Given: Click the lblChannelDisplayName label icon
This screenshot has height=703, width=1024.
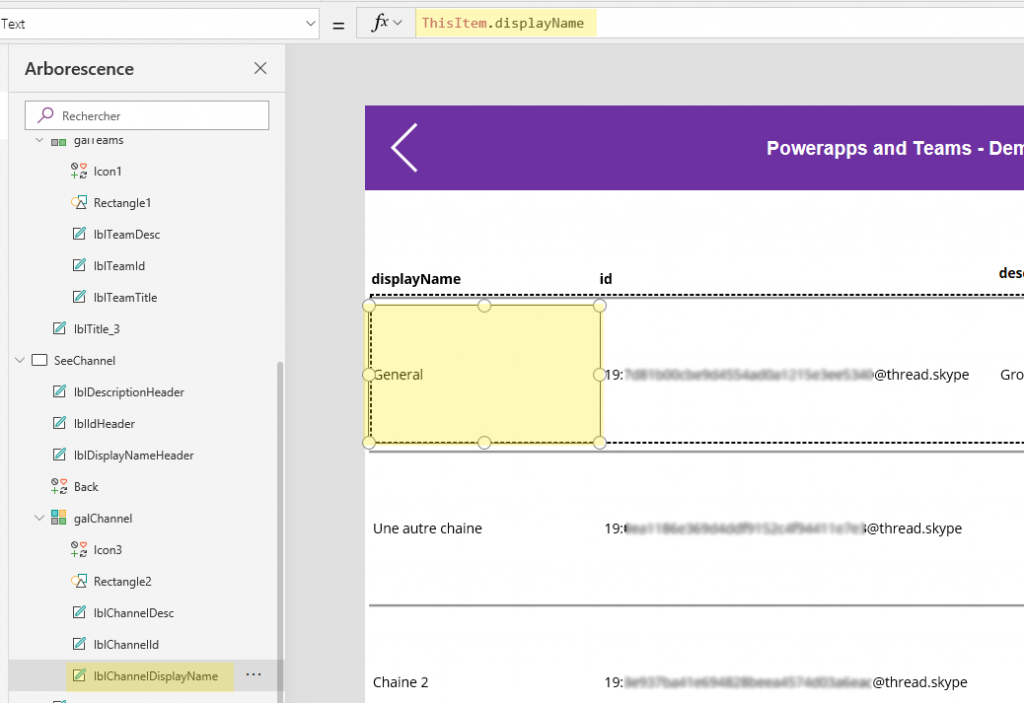Looking at the screenshot, I should click(78, 675).
